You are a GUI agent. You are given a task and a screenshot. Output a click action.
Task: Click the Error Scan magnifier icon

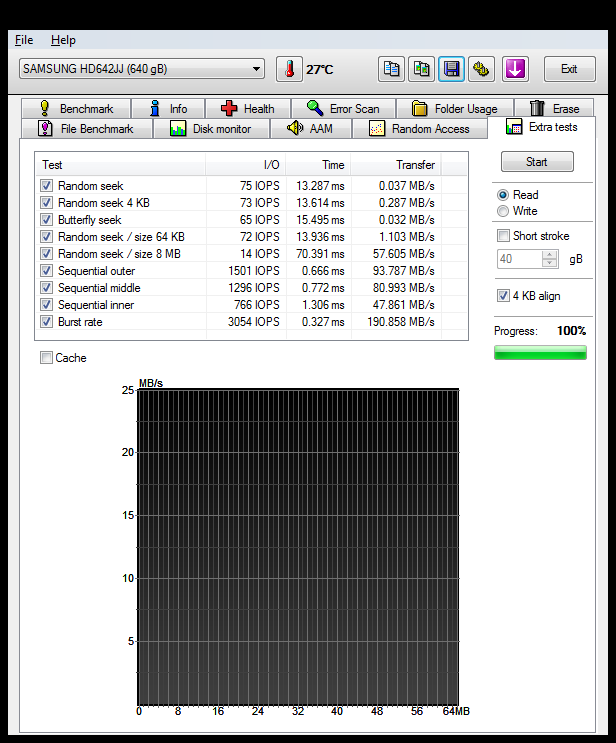[x=315, y=108]
